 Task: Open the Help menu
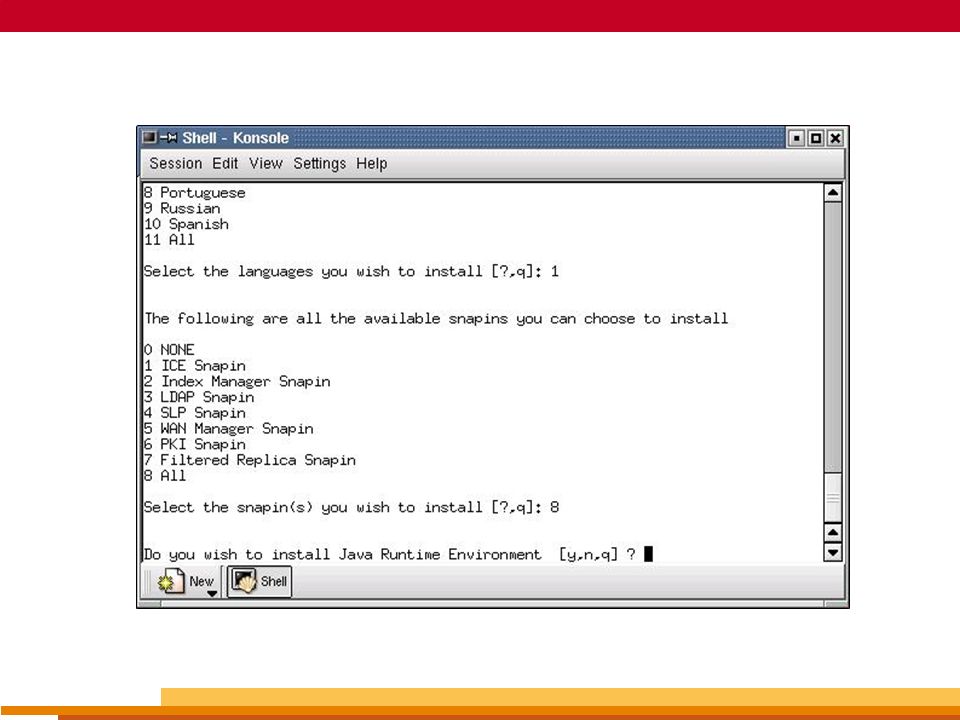point(371,163)
